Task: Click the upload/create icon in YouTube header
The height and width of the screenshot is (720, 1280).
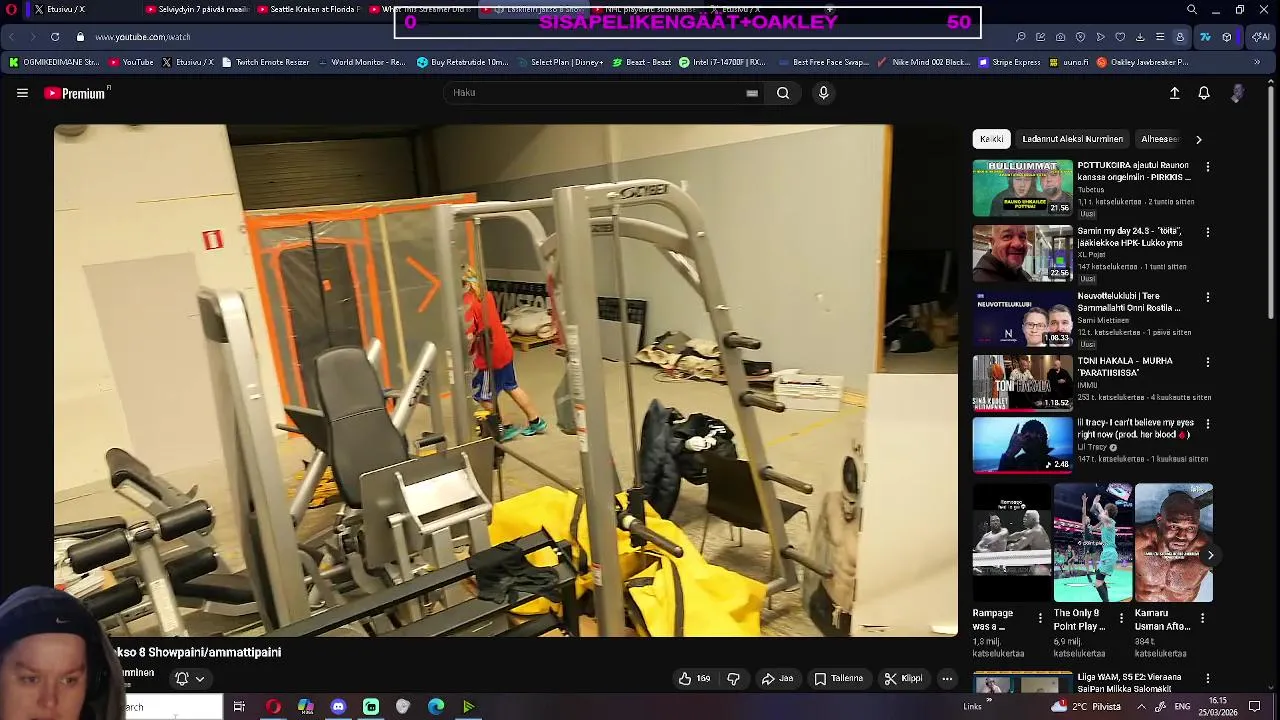Action: click(1175, 93)
